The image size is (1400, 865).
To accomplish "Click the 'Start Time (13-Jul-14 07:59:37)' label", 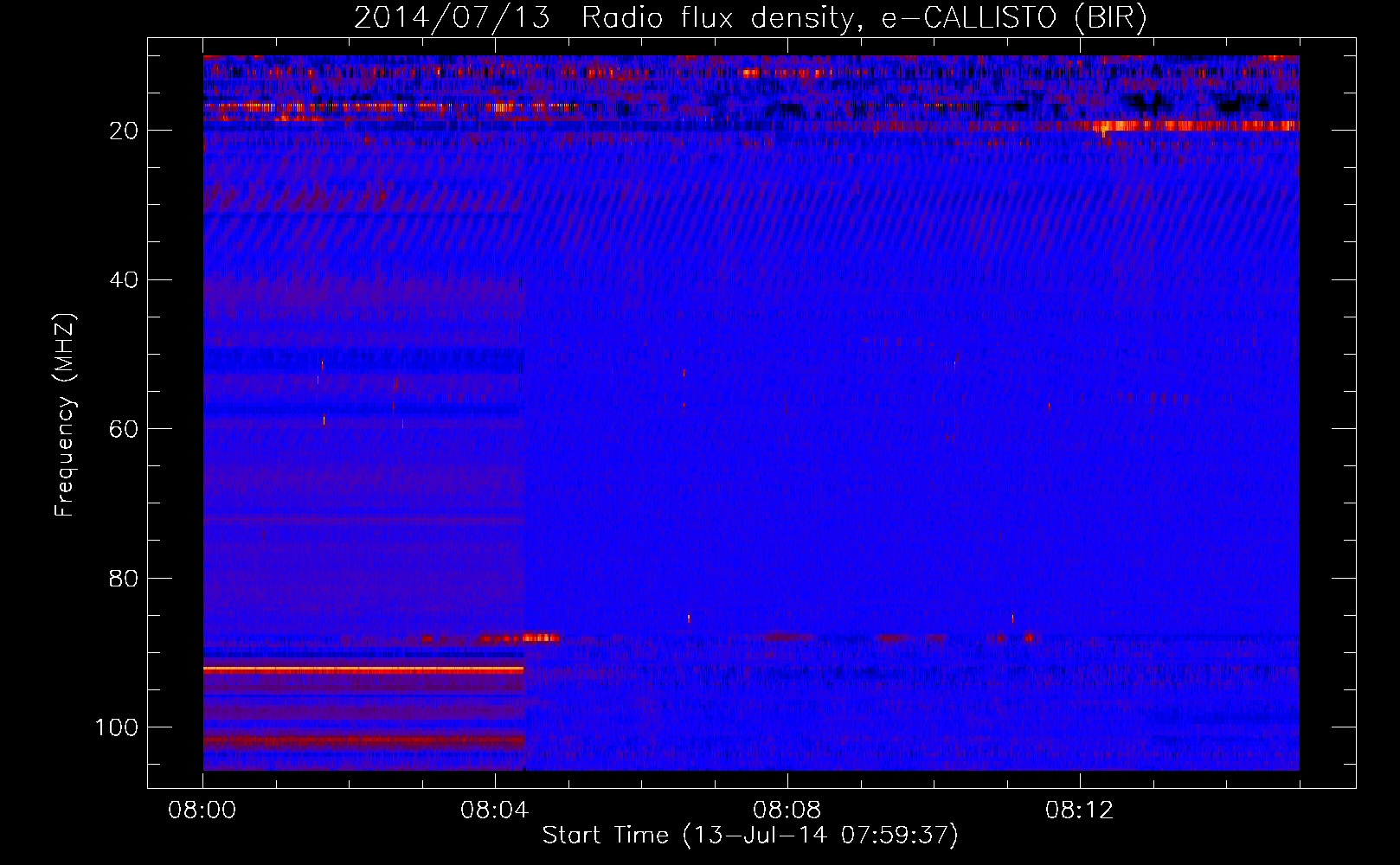I will (x=750, y=836).
